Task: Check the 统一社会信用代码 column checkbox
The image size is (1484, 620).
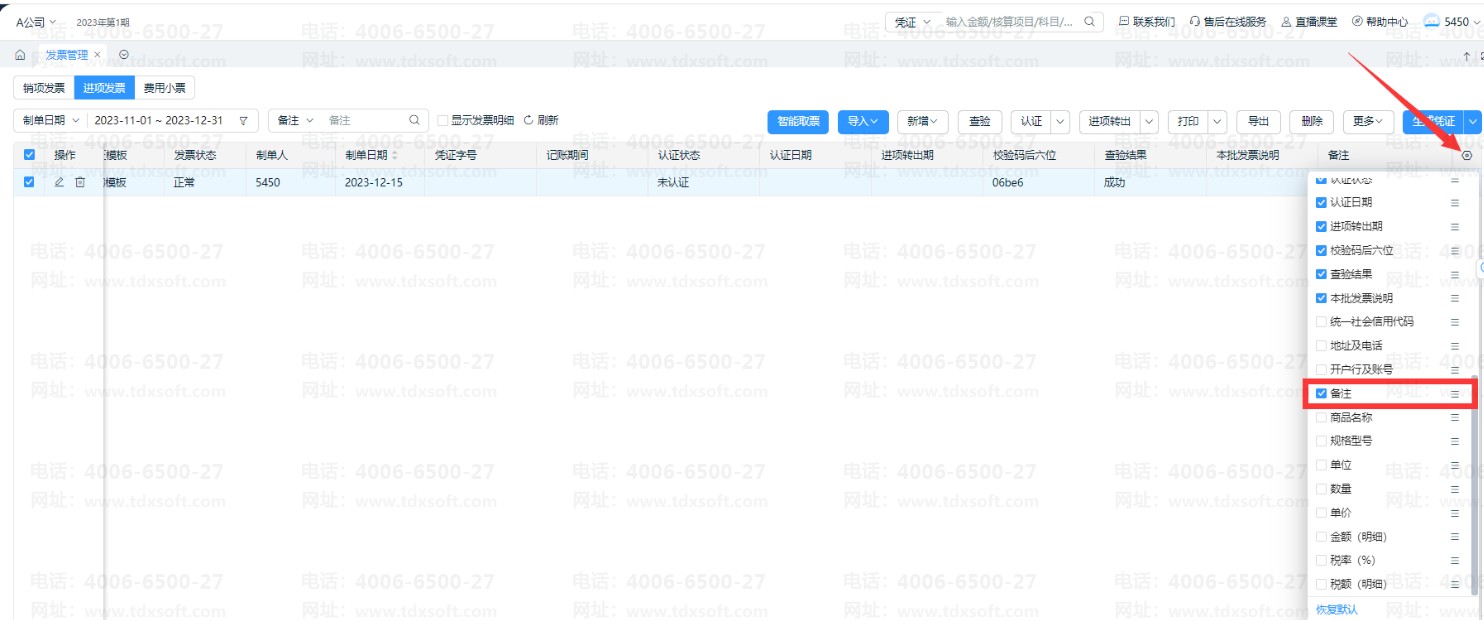Action: 1321,322
